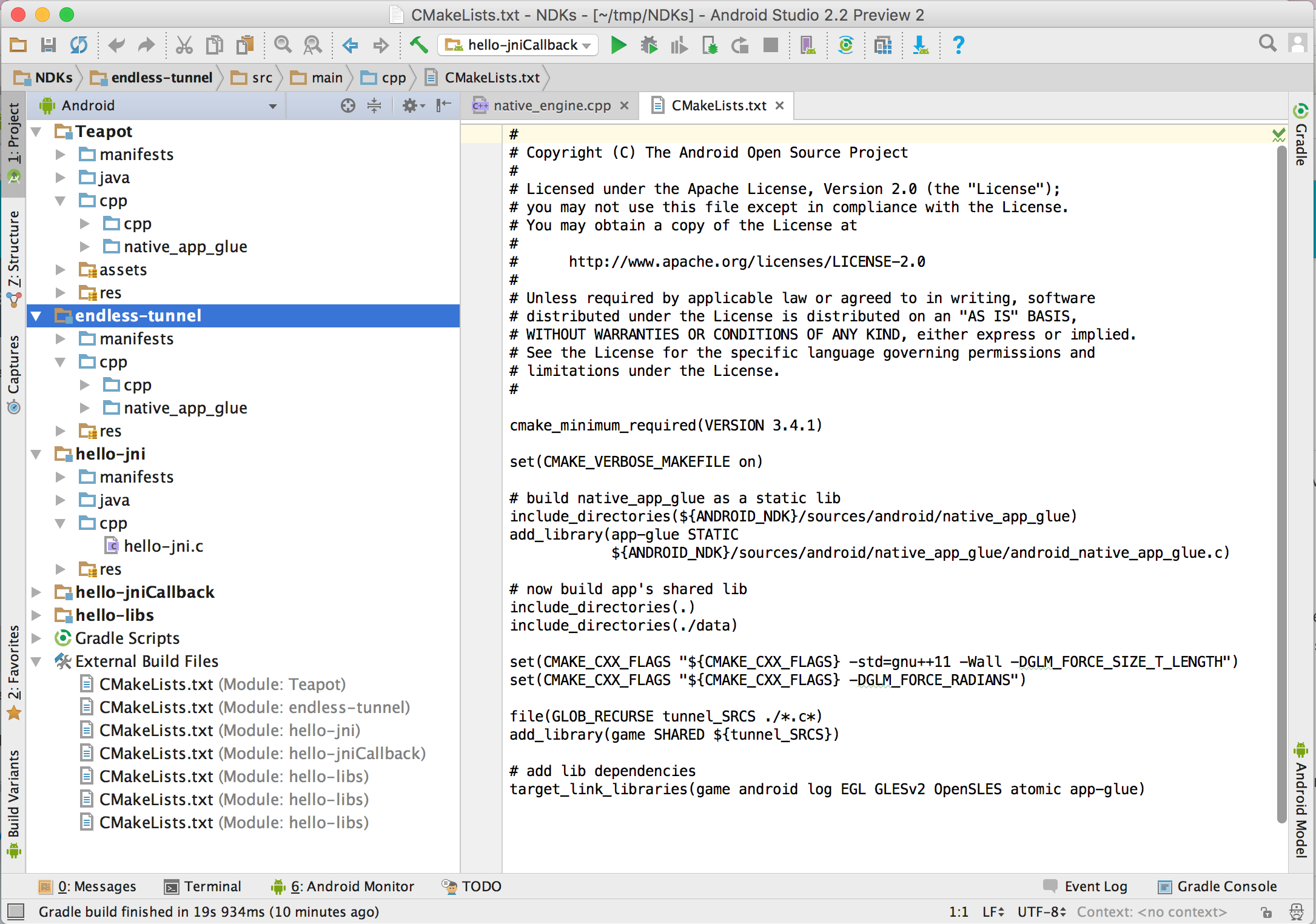
Task: Toggle the Captures side tab
Action: click(x=13, y=374)
